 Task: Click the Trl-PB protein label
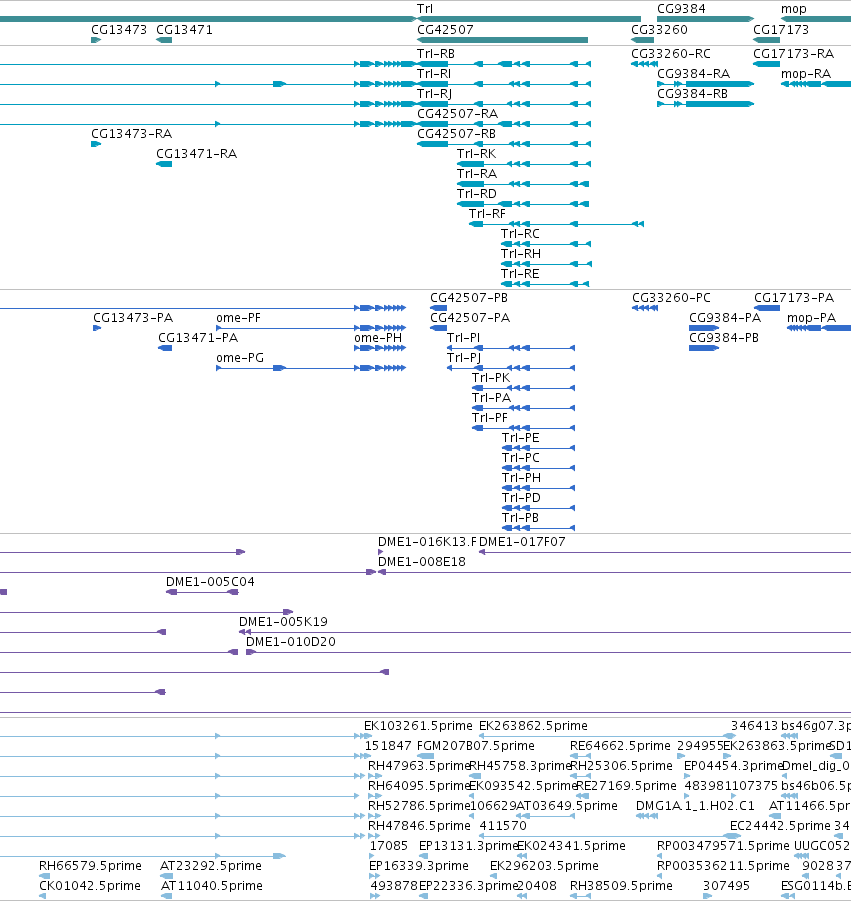click(521, 518)
